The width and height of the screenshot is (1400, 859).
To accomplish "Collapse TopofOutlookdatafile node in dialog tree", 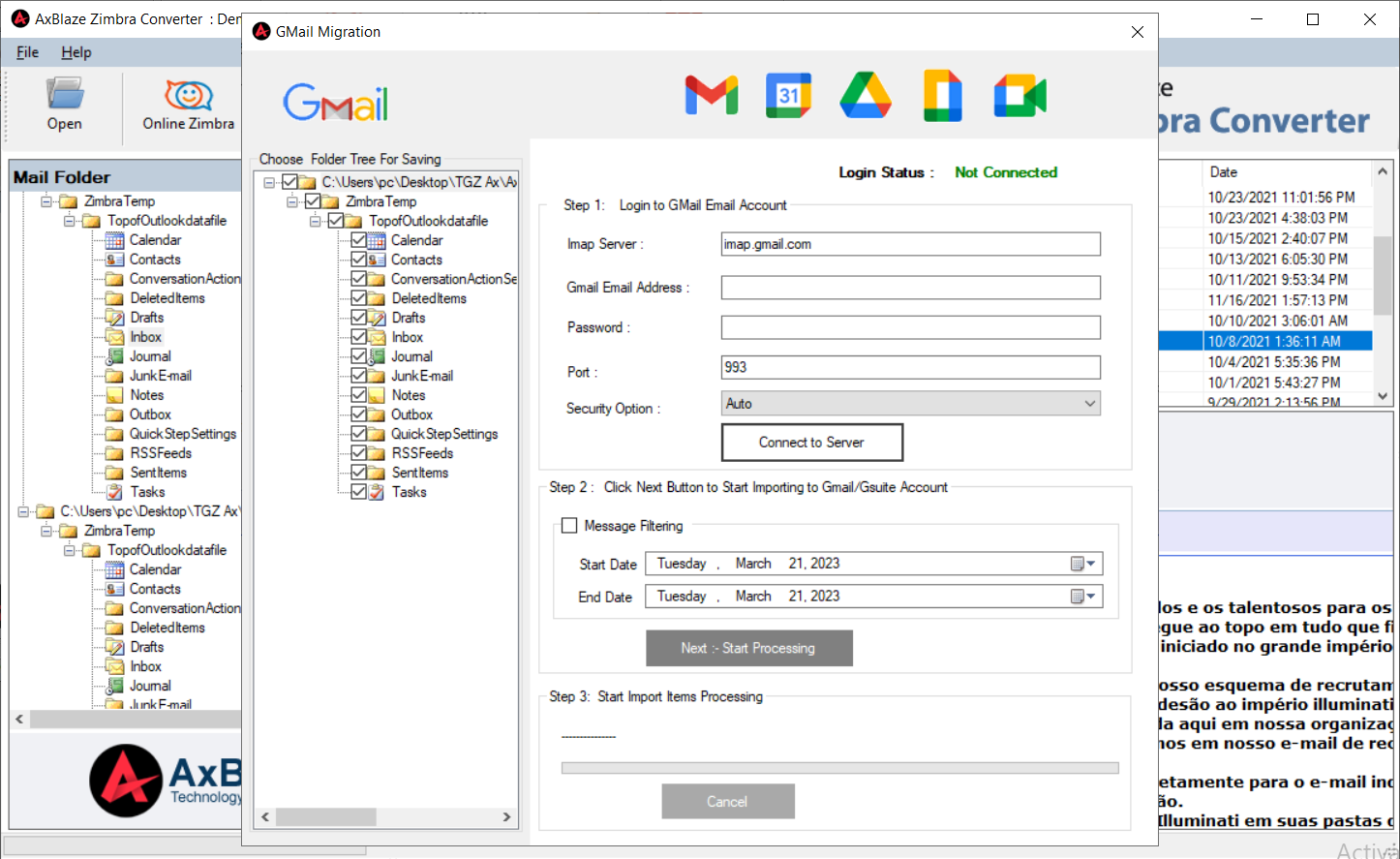I will tap(316, 221).
